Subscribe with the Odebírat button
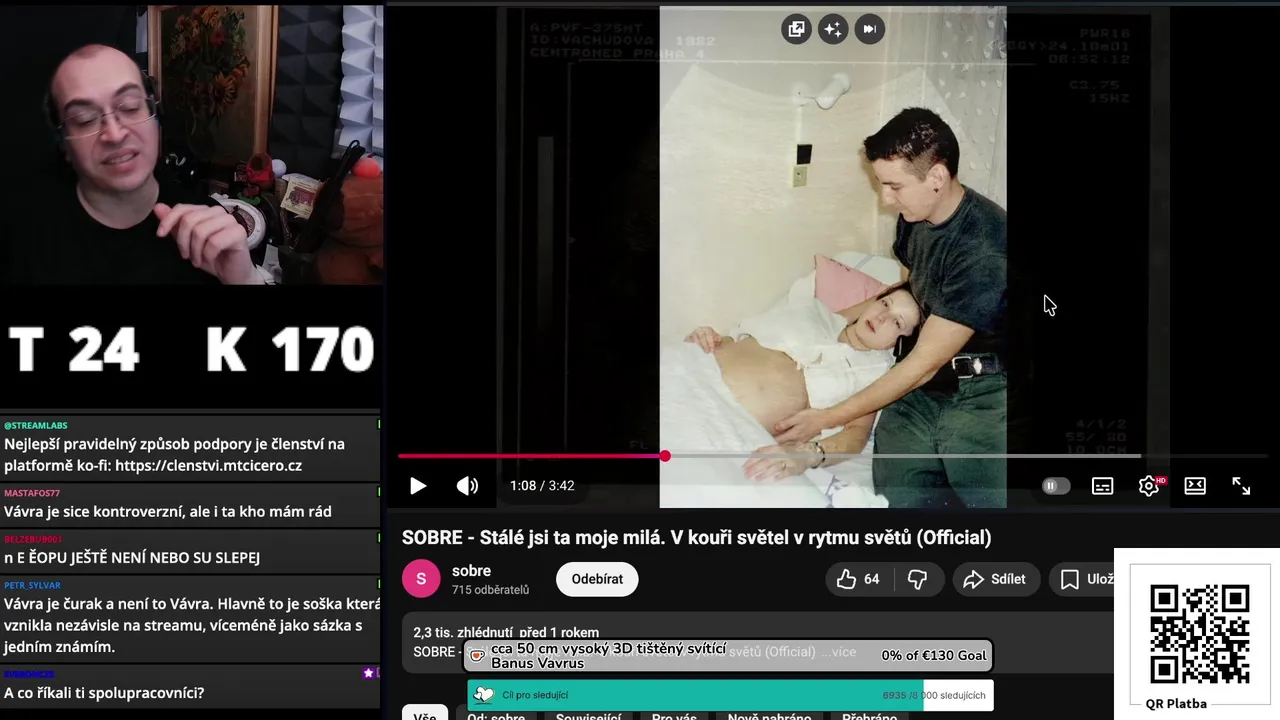Viewport: 1280px width, 720px height. [597, 579]
